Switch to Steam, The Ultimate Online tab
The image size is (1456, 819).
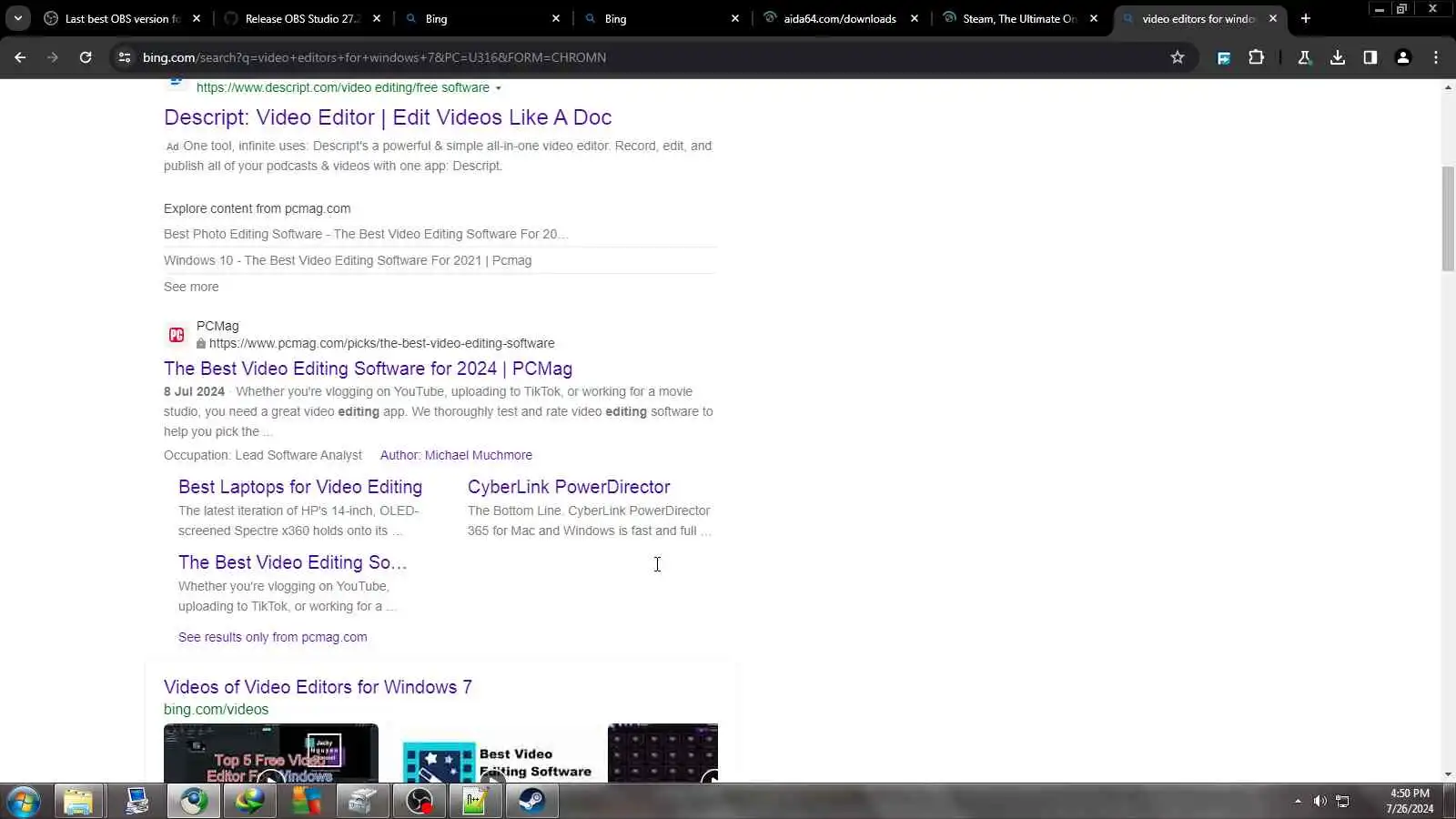1019,18
